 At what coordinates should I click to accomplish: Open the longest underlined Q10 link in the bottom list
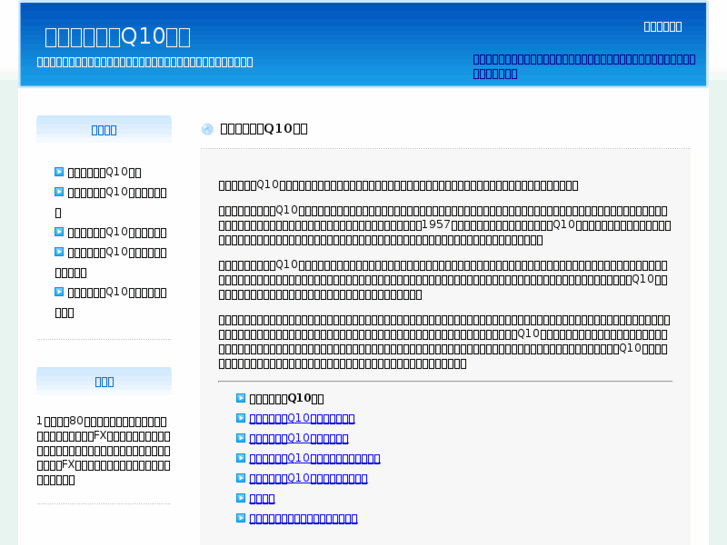click(315, 458)
